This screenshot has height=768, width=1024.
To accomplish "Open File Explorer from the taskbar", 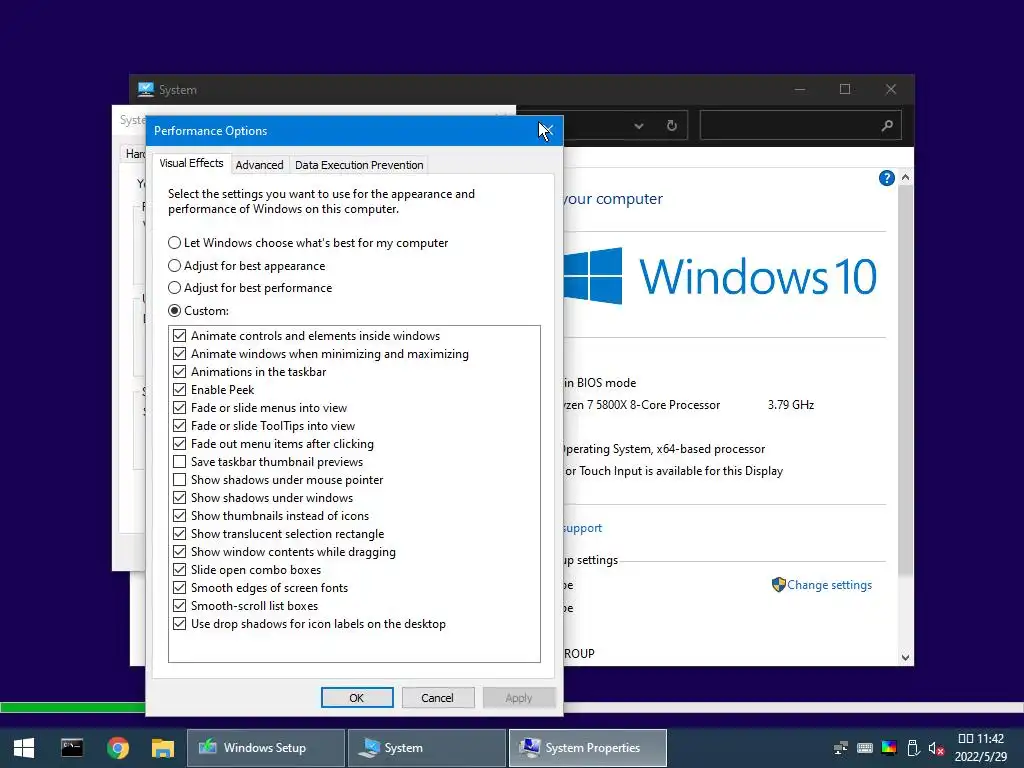I will click(x=163, y=748).
